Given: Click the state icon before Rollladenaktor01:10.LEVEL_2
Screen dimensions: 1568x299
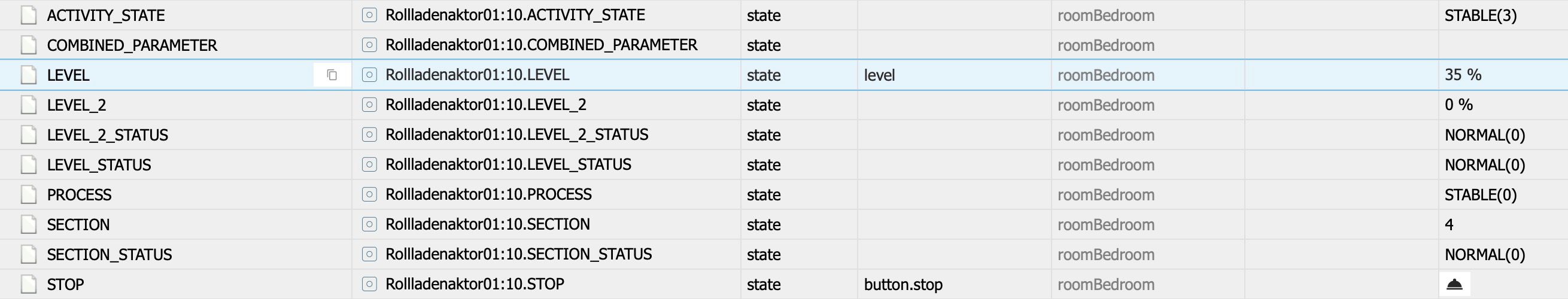Looking at the screenshot, I should (x=369, y=105).
